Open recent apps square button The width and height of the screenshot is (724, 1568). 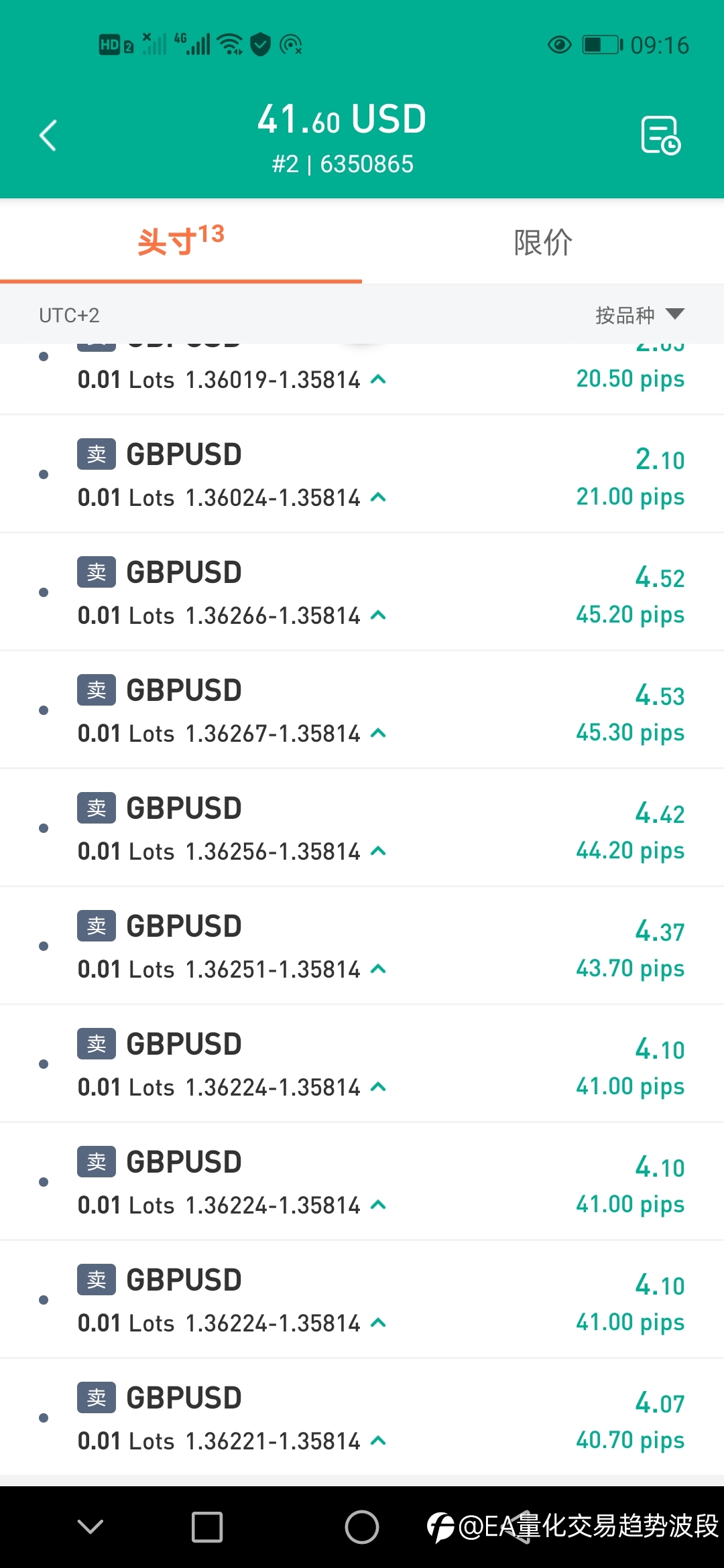point(207,1527)
